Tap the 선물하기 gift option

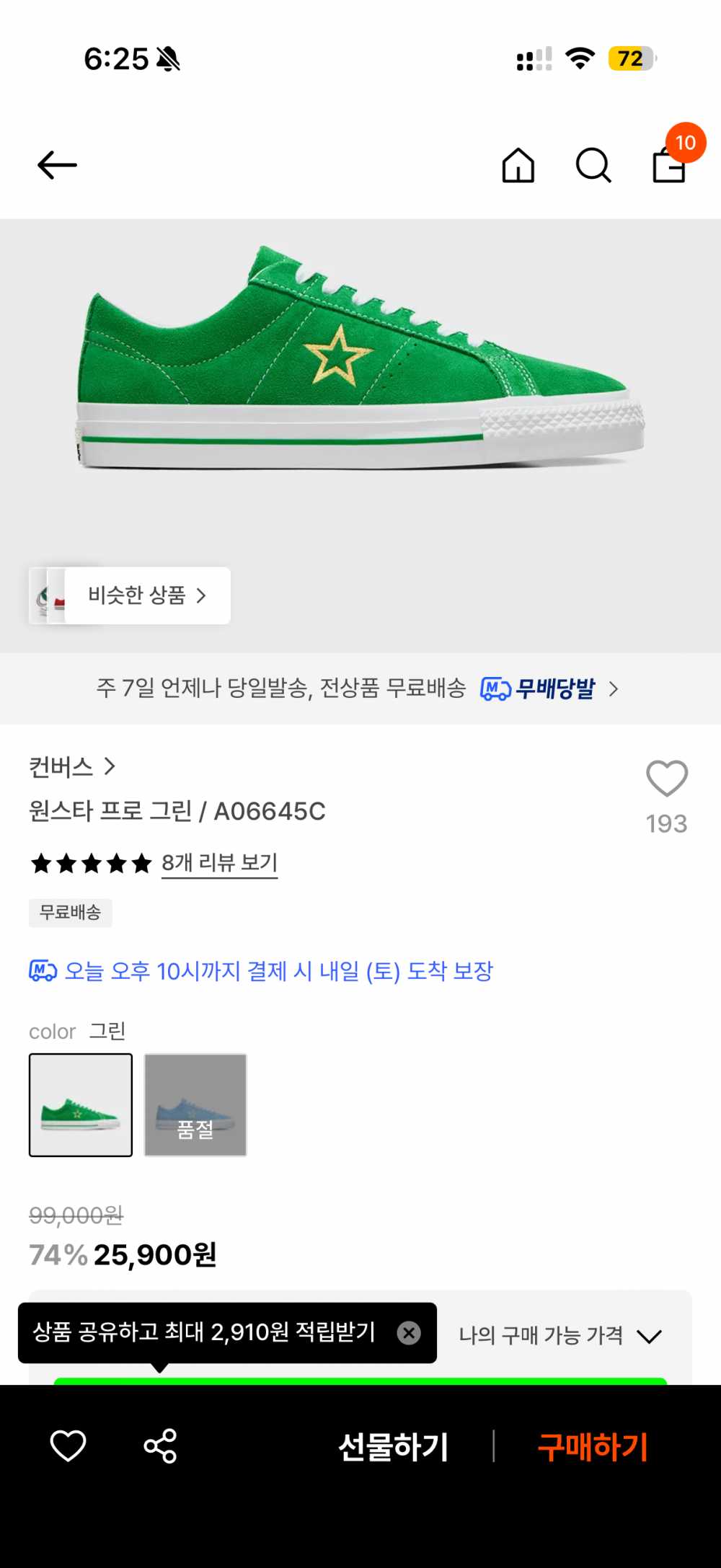[x=394, y=1447]
